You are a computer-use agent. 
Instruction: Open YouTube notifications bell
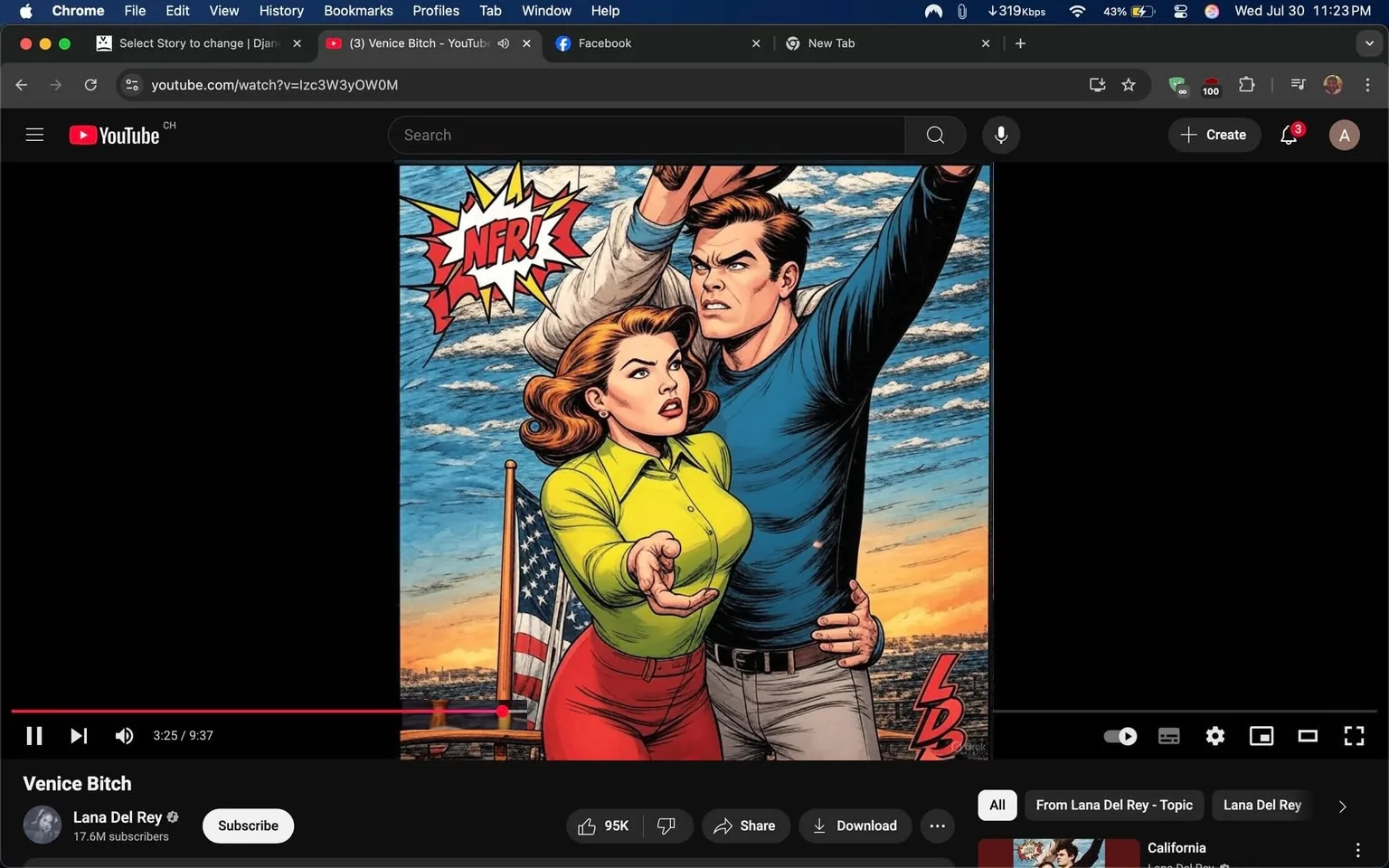tap(1288, 134)
